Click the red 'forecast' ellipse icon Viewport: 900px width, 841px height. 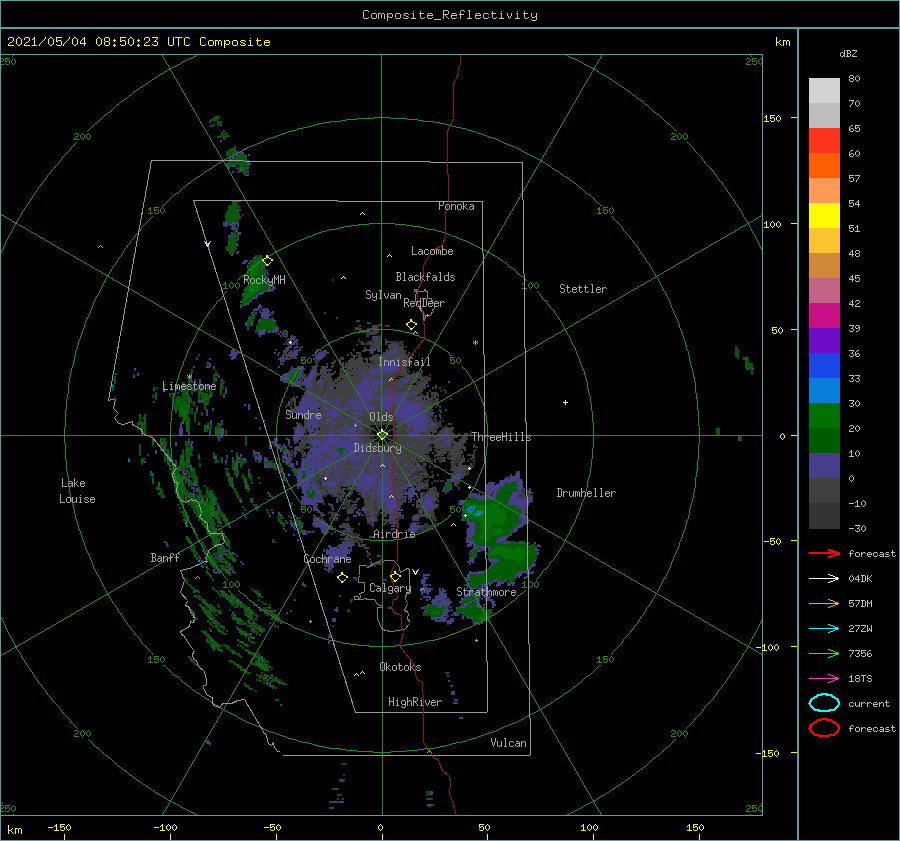(824, 728)
